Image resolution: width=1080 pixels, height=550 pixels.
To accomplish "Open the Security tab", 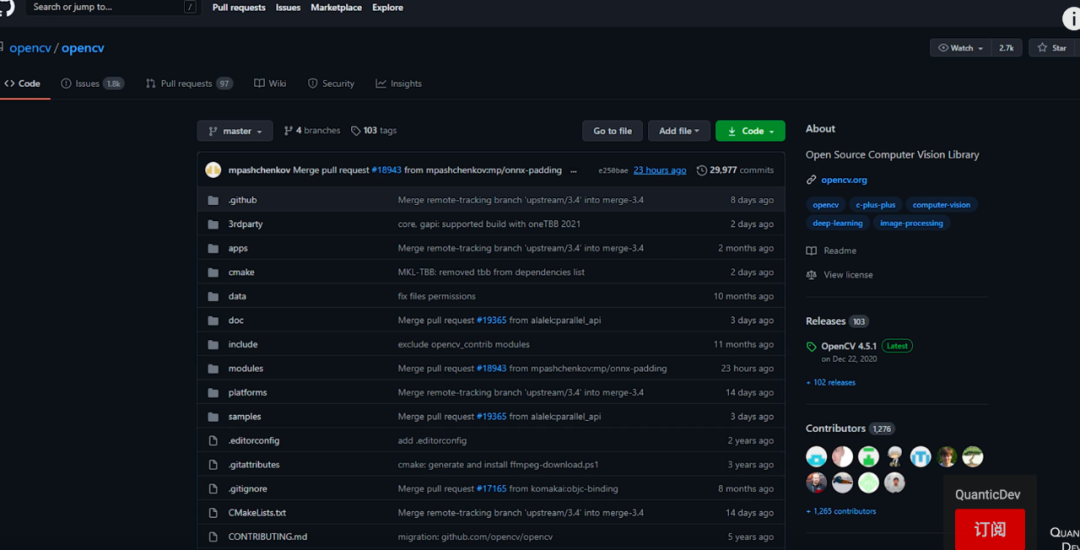I will tap(331, 83).
